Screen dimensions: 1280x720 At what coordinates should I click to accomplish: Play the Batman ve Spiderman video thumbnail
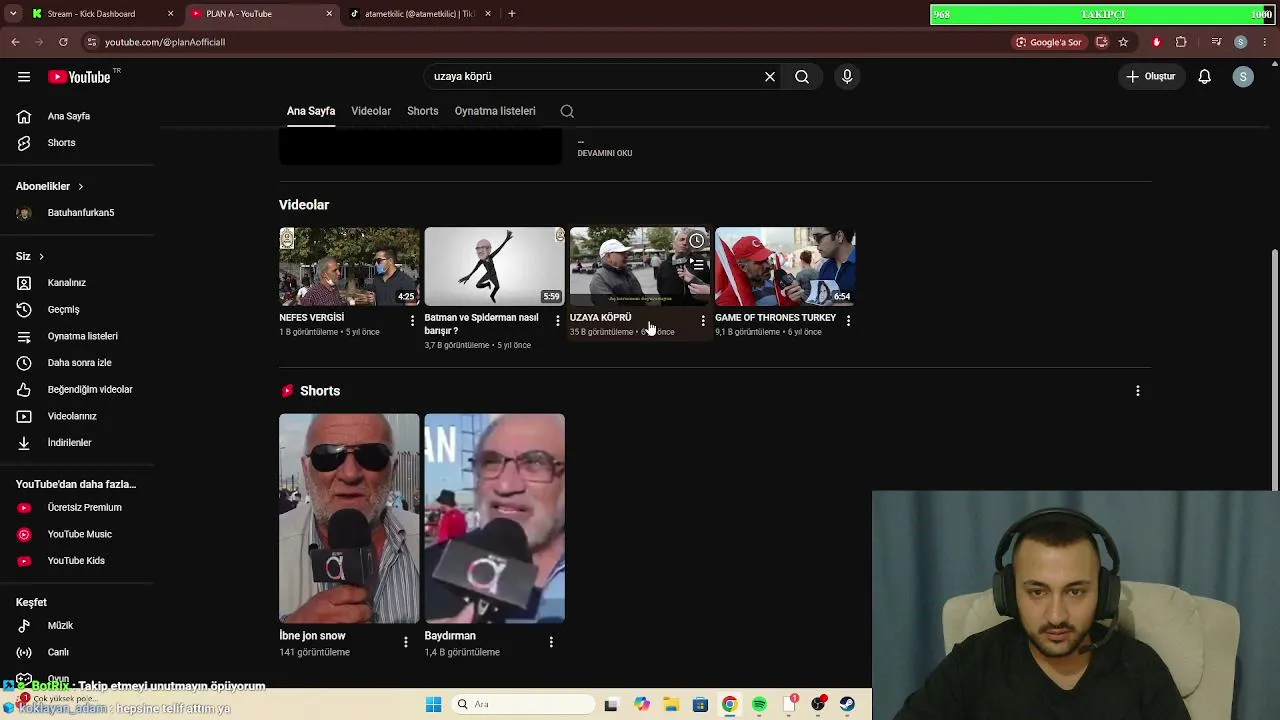click(x=494, y=266)
